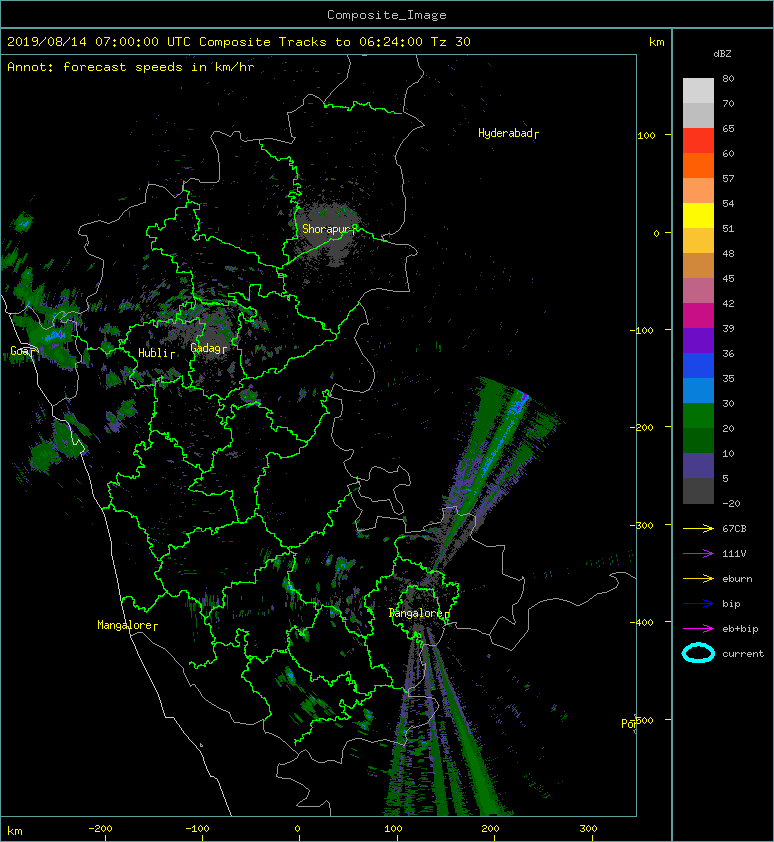The height and width of the screenshot is (842, 774).
Task: Pick the peach 54–57 dBZ swatch
Action: (698, 191)
